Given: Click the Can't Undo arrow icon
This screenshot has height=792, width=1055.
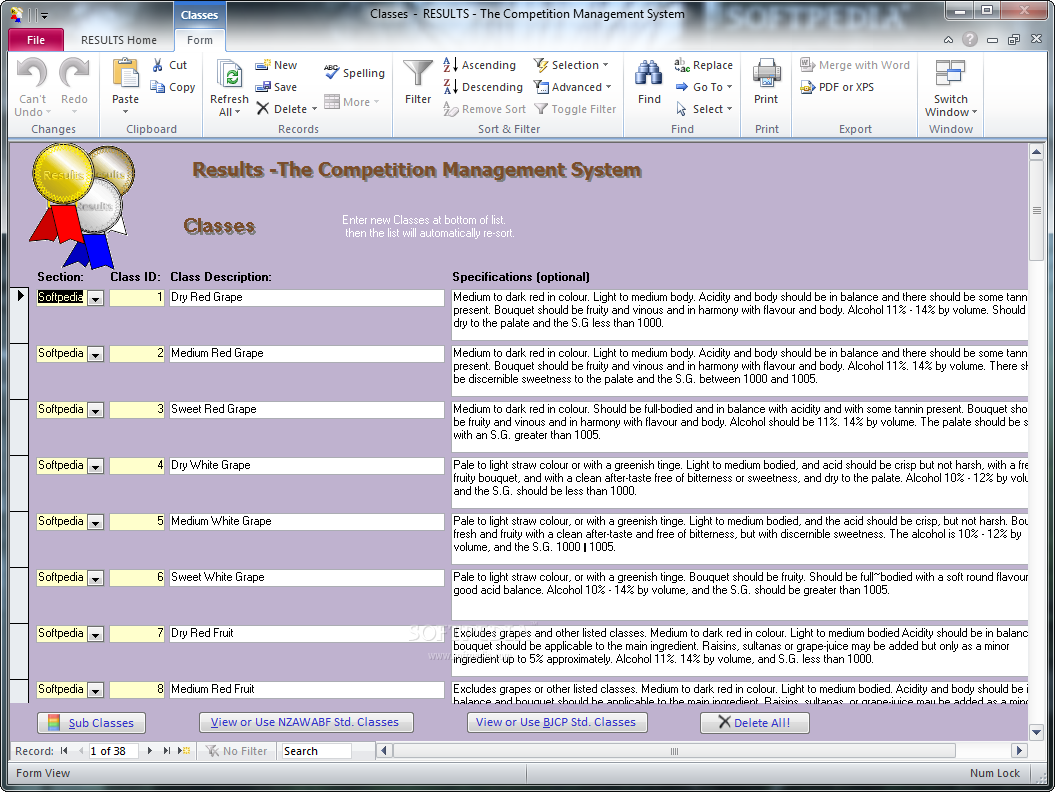Looking at the screenshot, I should pos(32,73).
